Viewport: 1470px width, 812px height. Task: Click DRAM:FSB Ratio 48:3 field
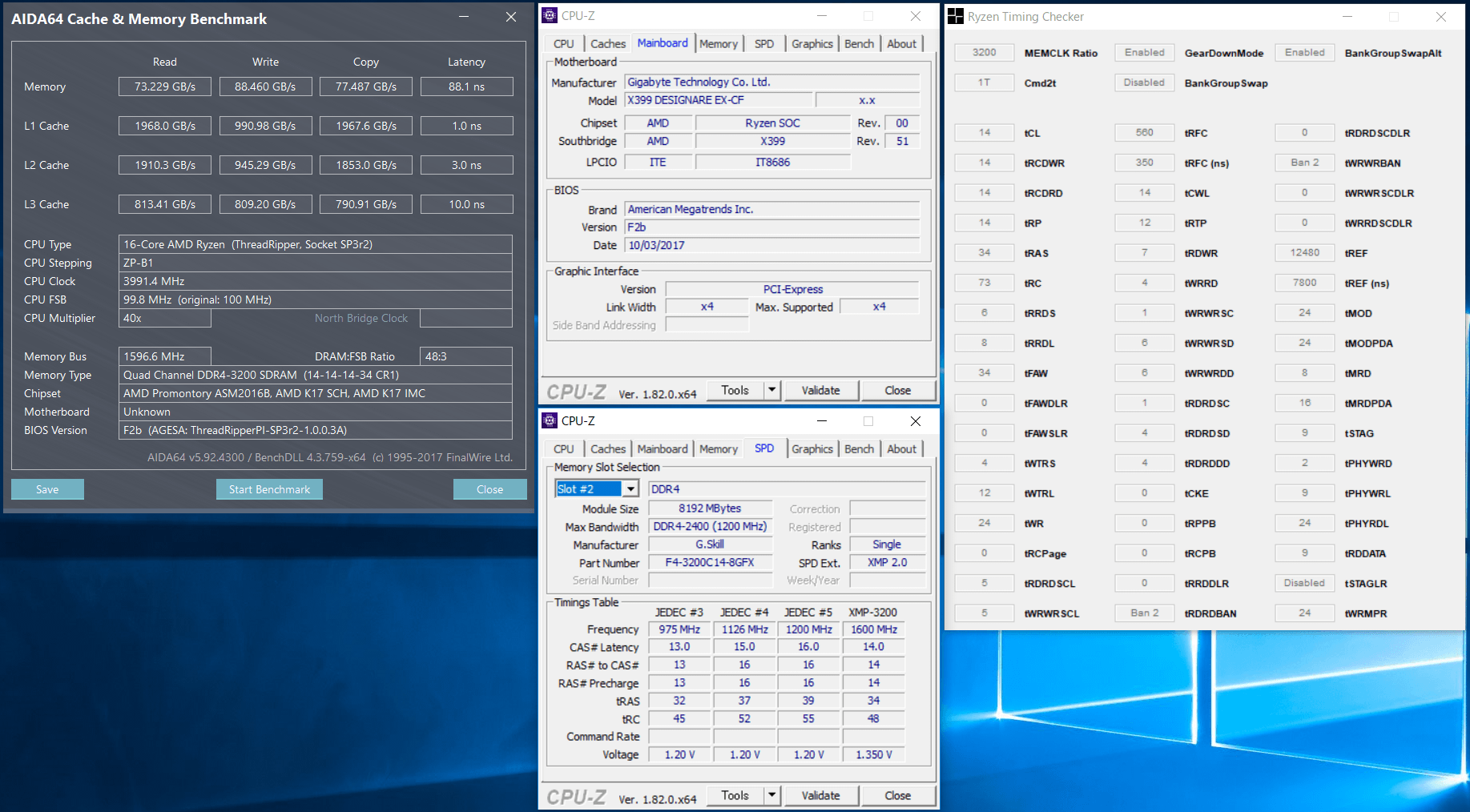click(x=466, y=356)
